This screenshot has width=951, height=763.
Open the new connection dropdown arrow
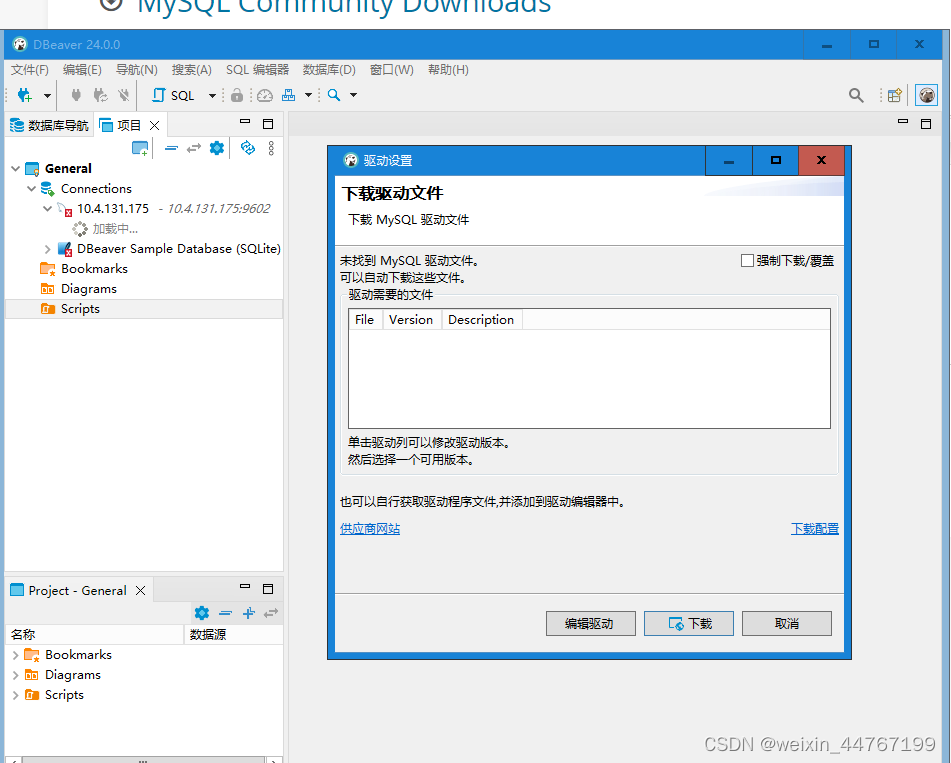47,95
